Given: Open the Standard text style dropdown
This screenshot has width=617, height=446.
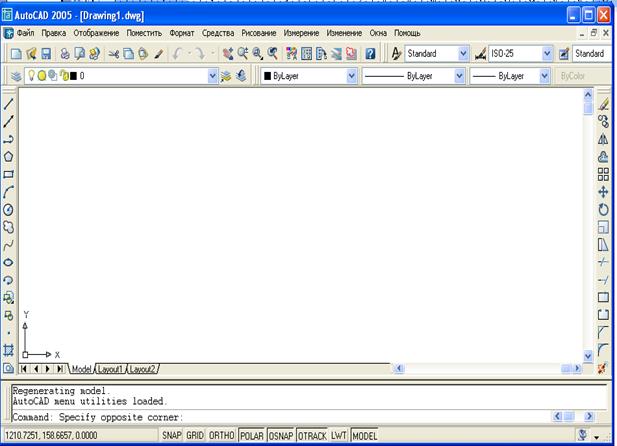Looking at the screenshot, I should pyautogui.click(x=464, y=54).
